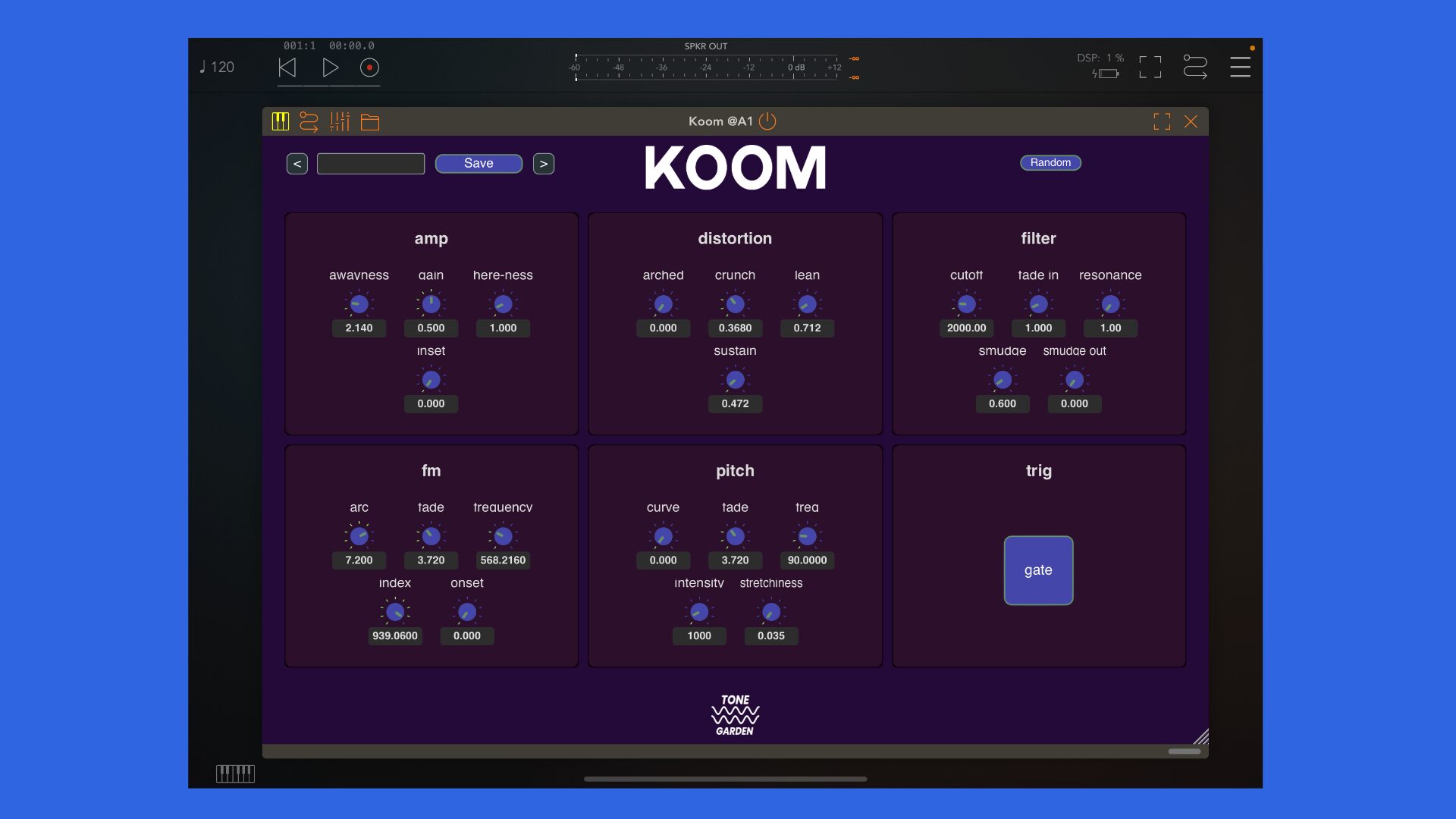
Task: Open the on-screen keyboard icon at the host's bottom left
Action: (x=235, y=773)
